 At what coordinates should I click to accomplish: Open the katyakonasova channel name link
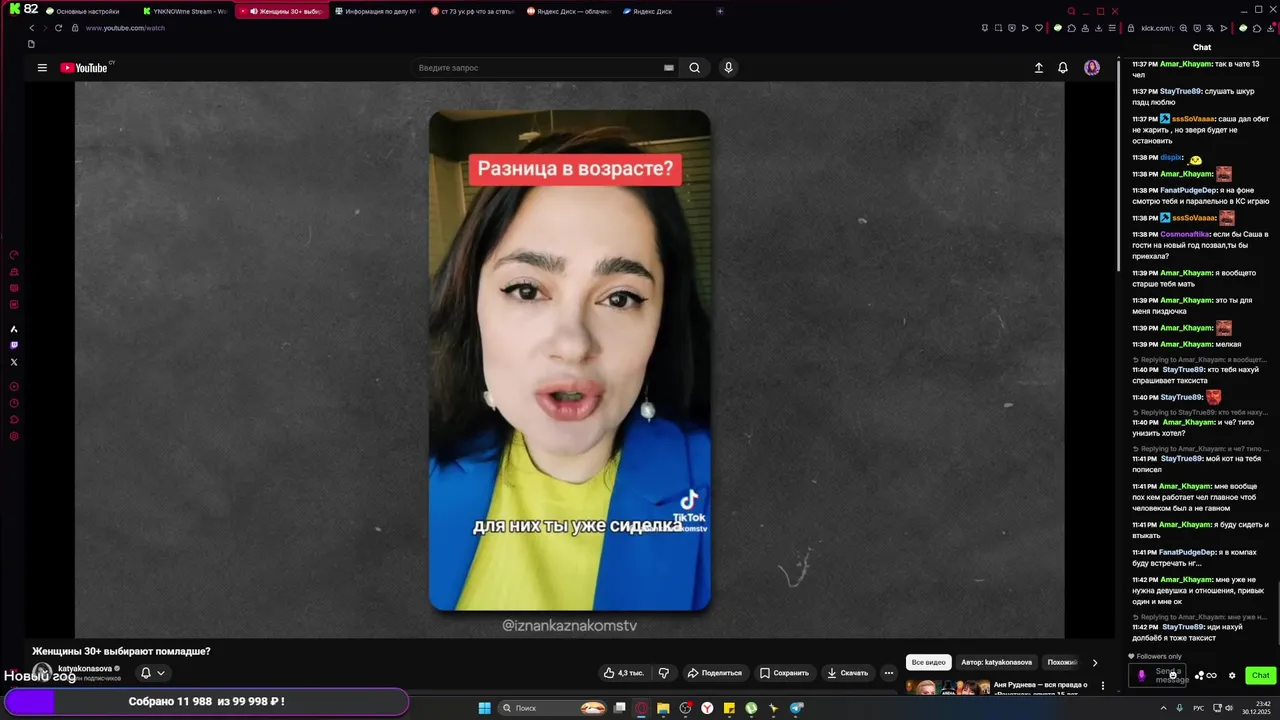[x=85, y=668]
